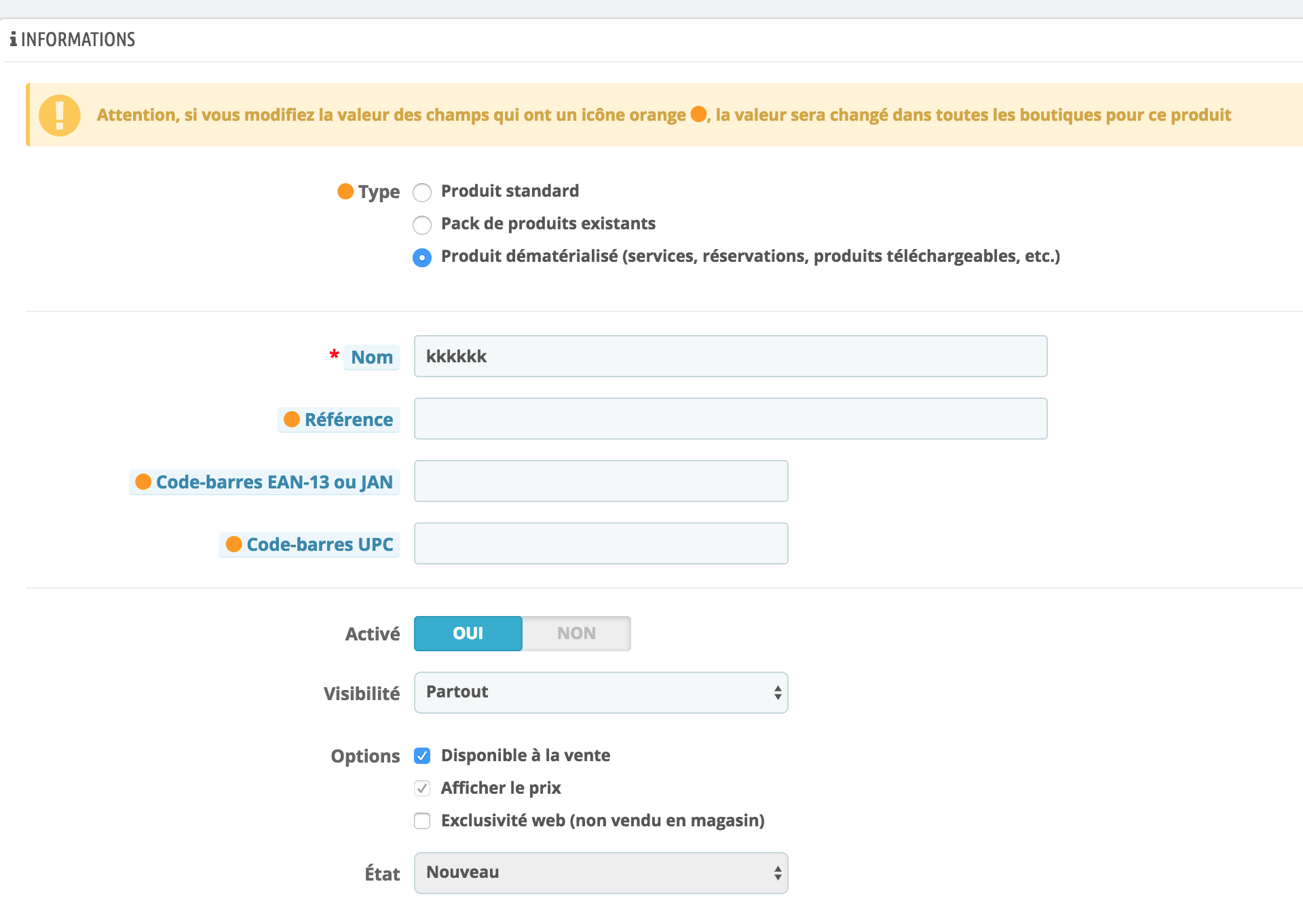
Task: Click the yellow warning exclamation icon
Action: tap(60, 115)
